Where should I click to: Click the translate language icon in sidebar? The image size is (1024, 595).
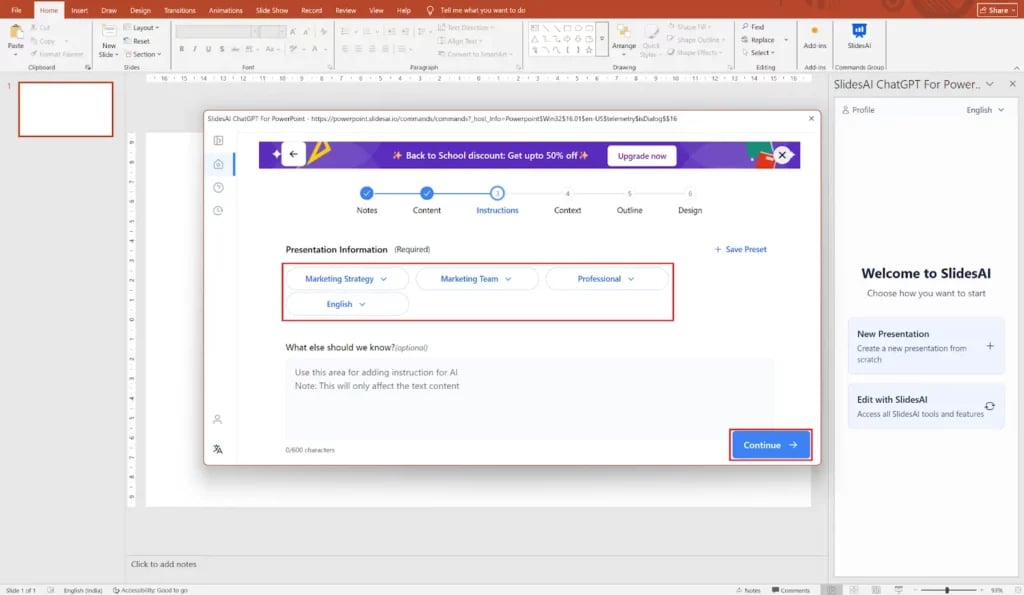(x=218, y=449)
